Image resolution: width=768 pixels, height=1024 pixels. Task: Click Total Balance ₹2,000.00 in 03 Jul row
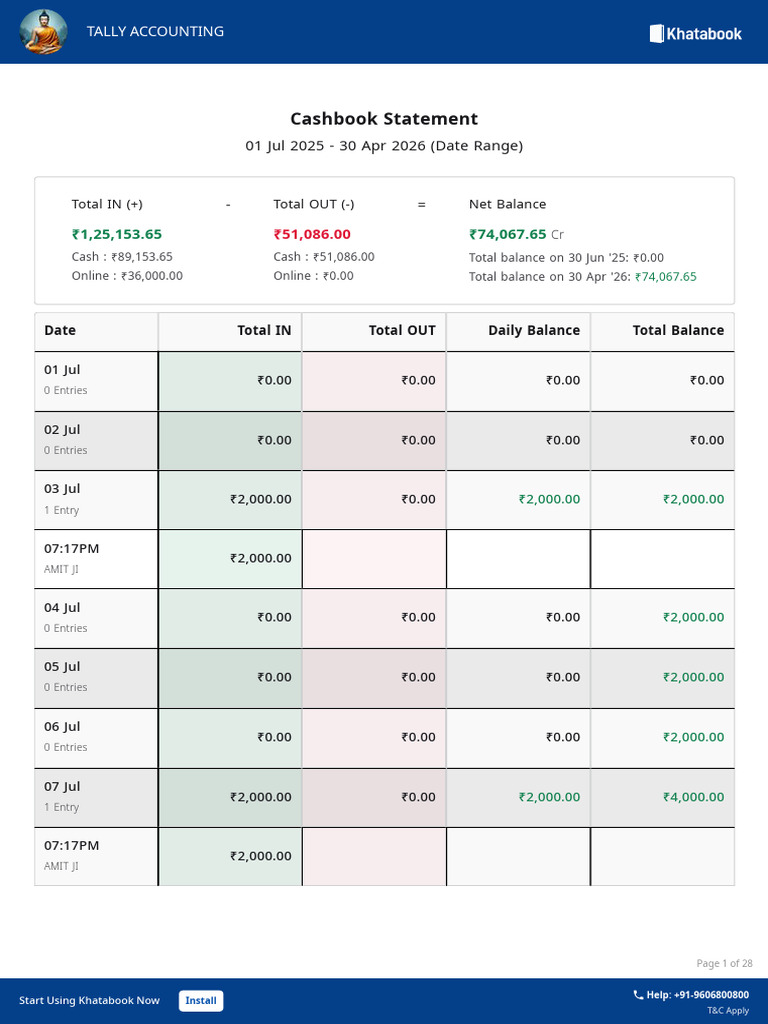click(x=694, y=500)
